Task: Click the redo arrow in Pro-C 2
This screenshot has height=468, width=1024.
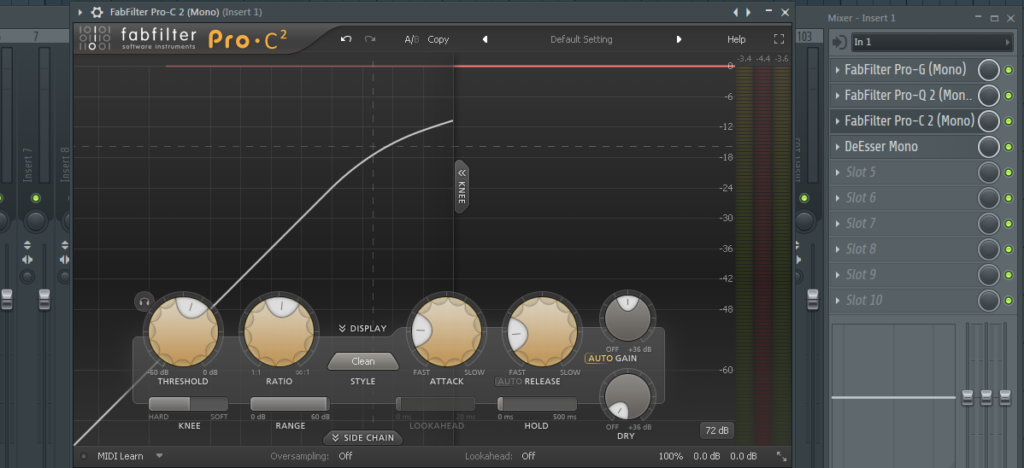Action: click(x=370, y=39)
